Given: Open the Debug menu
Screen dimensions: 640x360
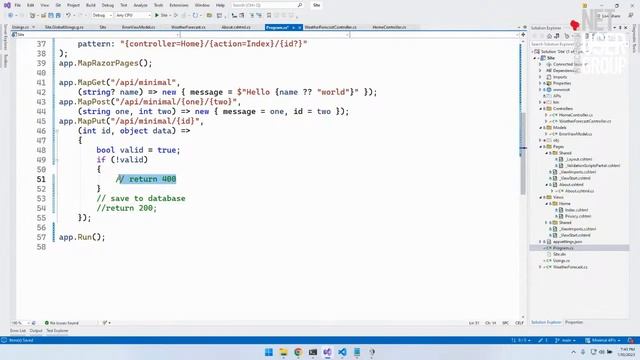Looking at the screenshot, I should pos(108,5).
